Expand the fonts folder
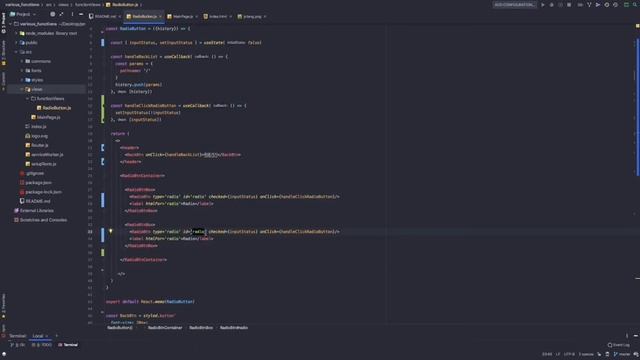Screen dimensions: 640x360 click(22, 71)
